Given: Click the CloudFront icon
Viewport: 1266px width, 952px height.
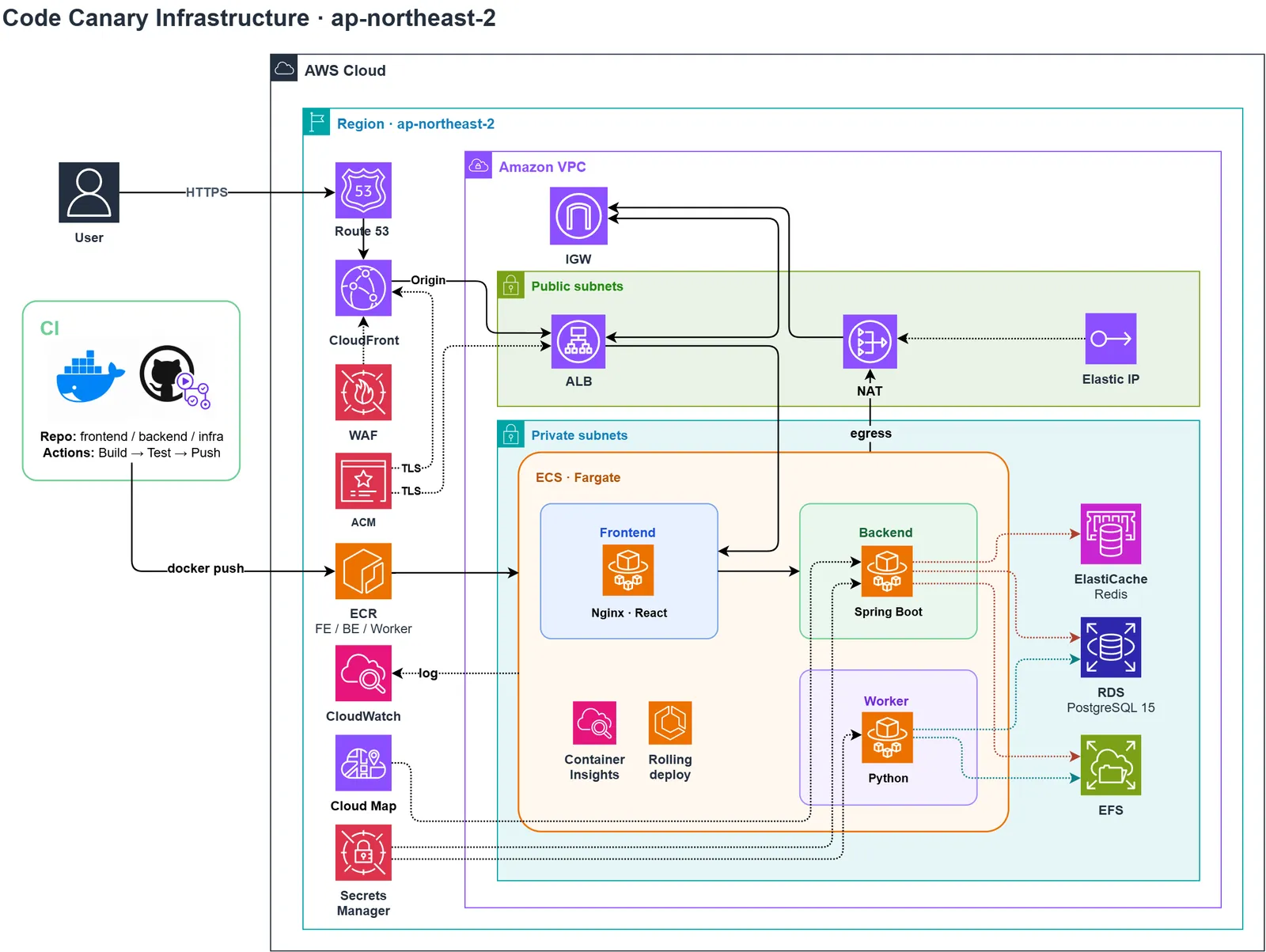Looking at the screenshot, I should point(363,288).
